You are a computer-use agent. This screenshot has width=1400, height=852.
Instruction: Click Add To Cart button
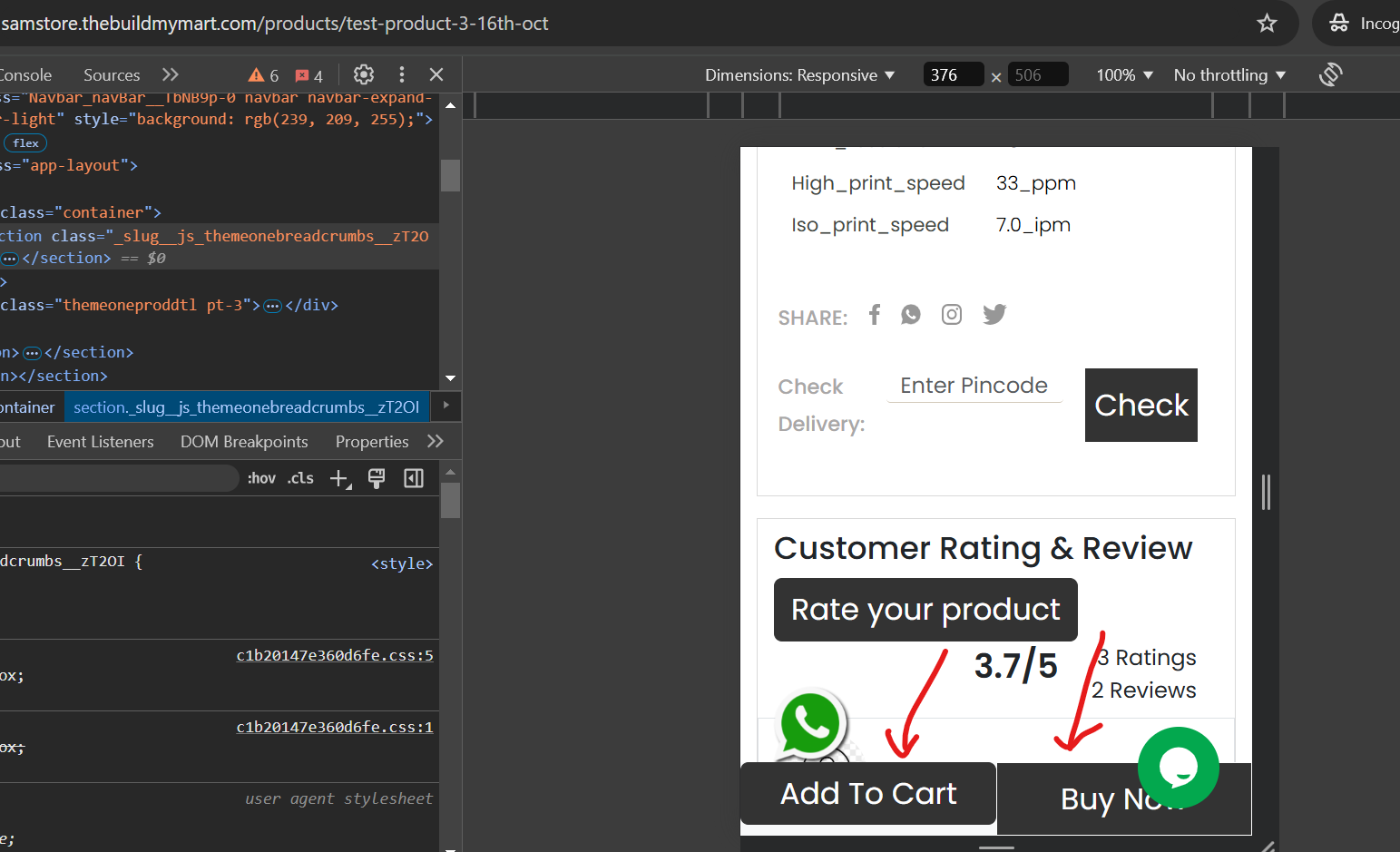point(868,794)
